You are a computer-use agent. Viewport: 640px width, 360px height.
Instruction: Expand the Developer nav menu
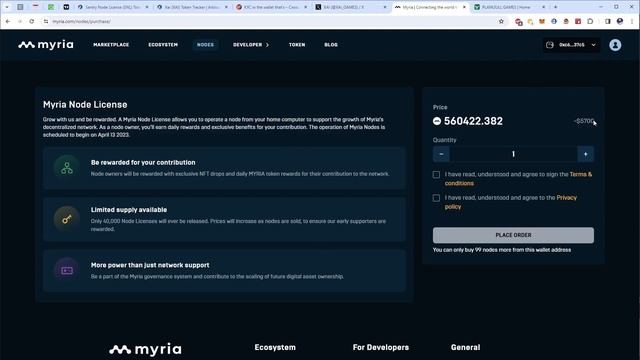tap(251, 44)
